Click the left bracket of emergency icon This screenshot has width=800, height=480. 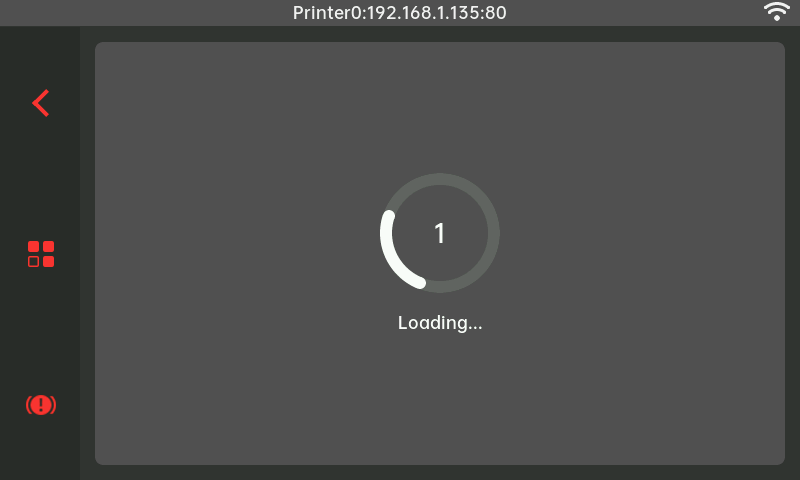coord(28,405)
